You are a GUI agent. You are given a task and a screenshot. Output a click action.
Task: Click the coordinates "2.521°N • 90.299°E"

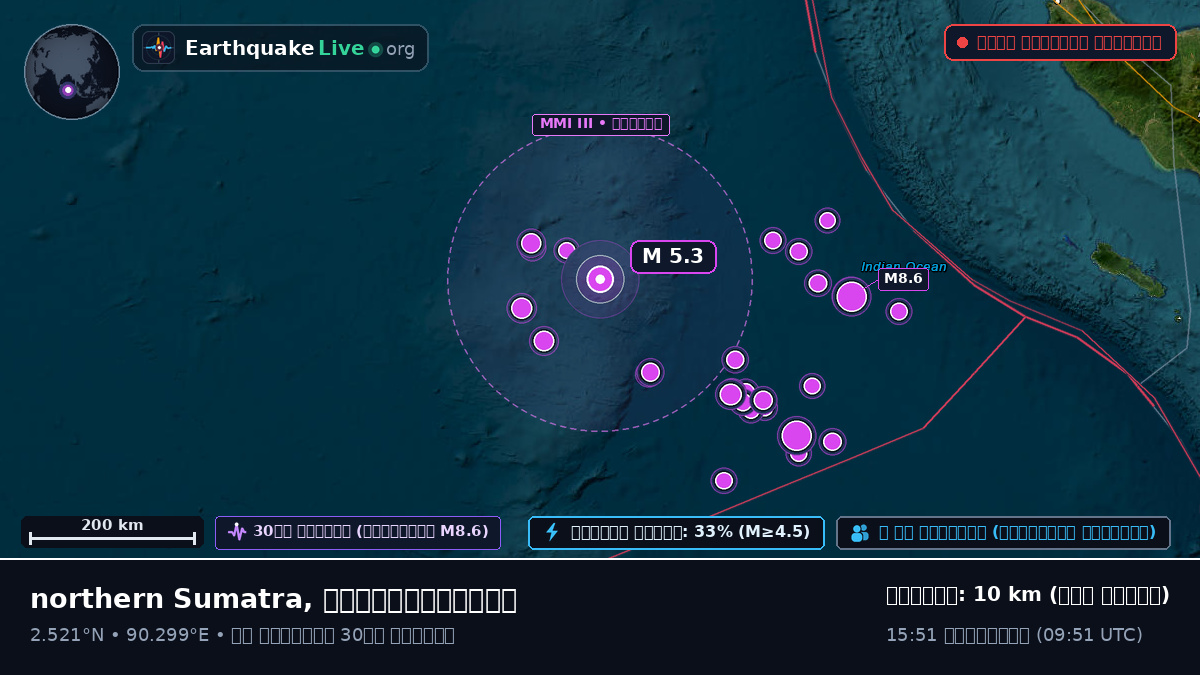[120, 635]
